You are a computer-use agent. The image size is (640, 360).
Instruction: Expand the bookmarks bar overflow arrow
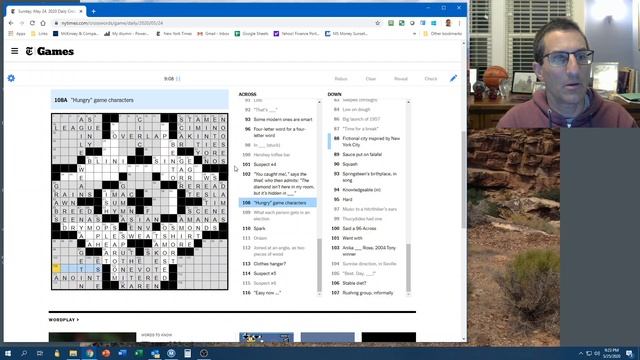[x=414, y=34]
